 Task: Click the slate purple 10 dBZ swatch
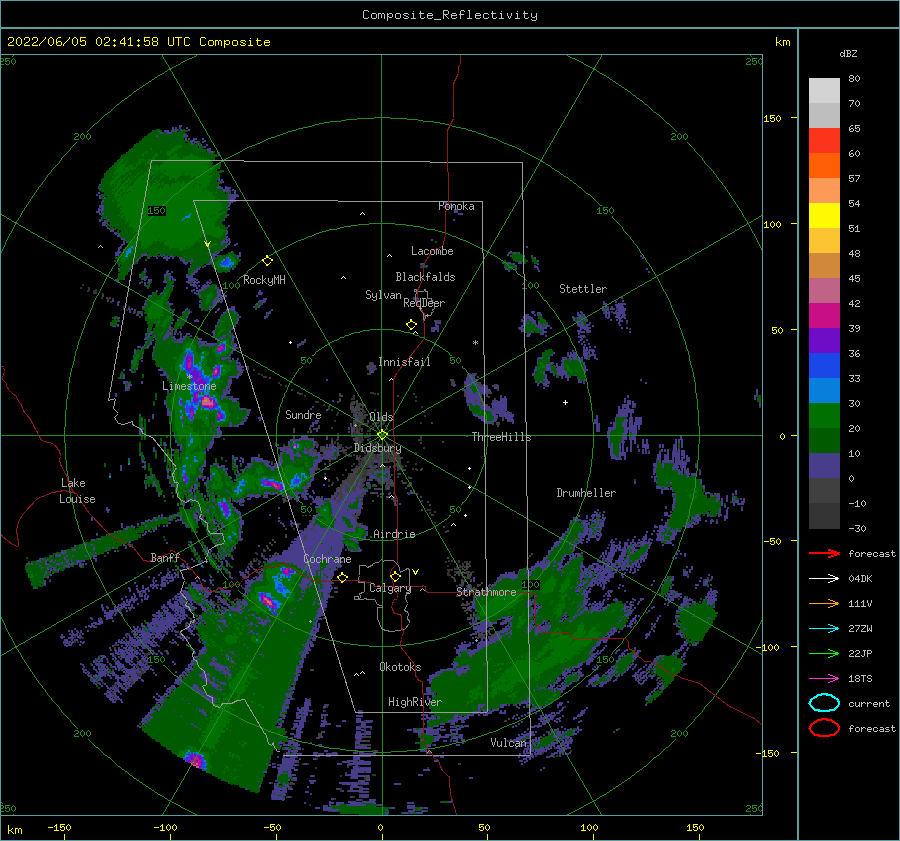tap(824, 465)
